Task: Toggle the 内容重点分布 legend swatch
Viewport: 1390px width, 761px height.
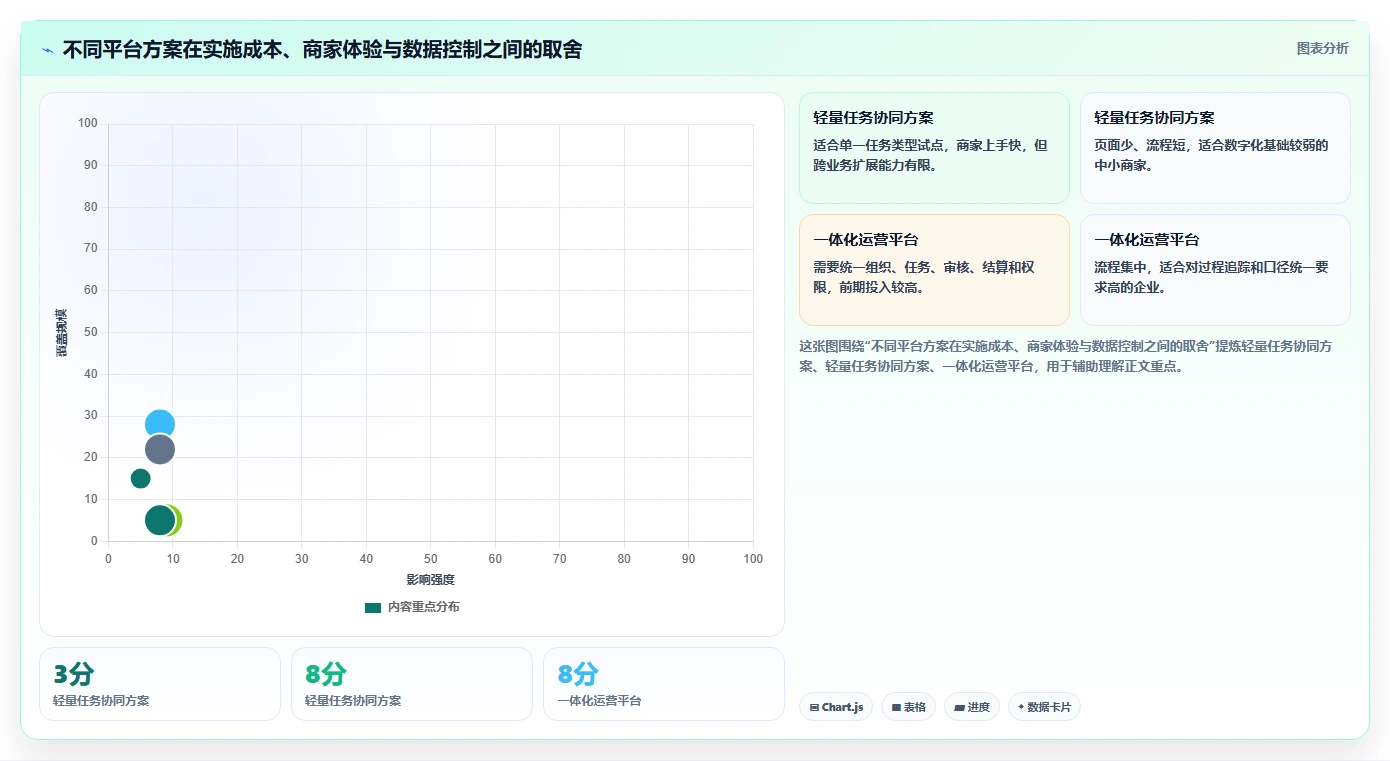Action: (x=373, y=607)
